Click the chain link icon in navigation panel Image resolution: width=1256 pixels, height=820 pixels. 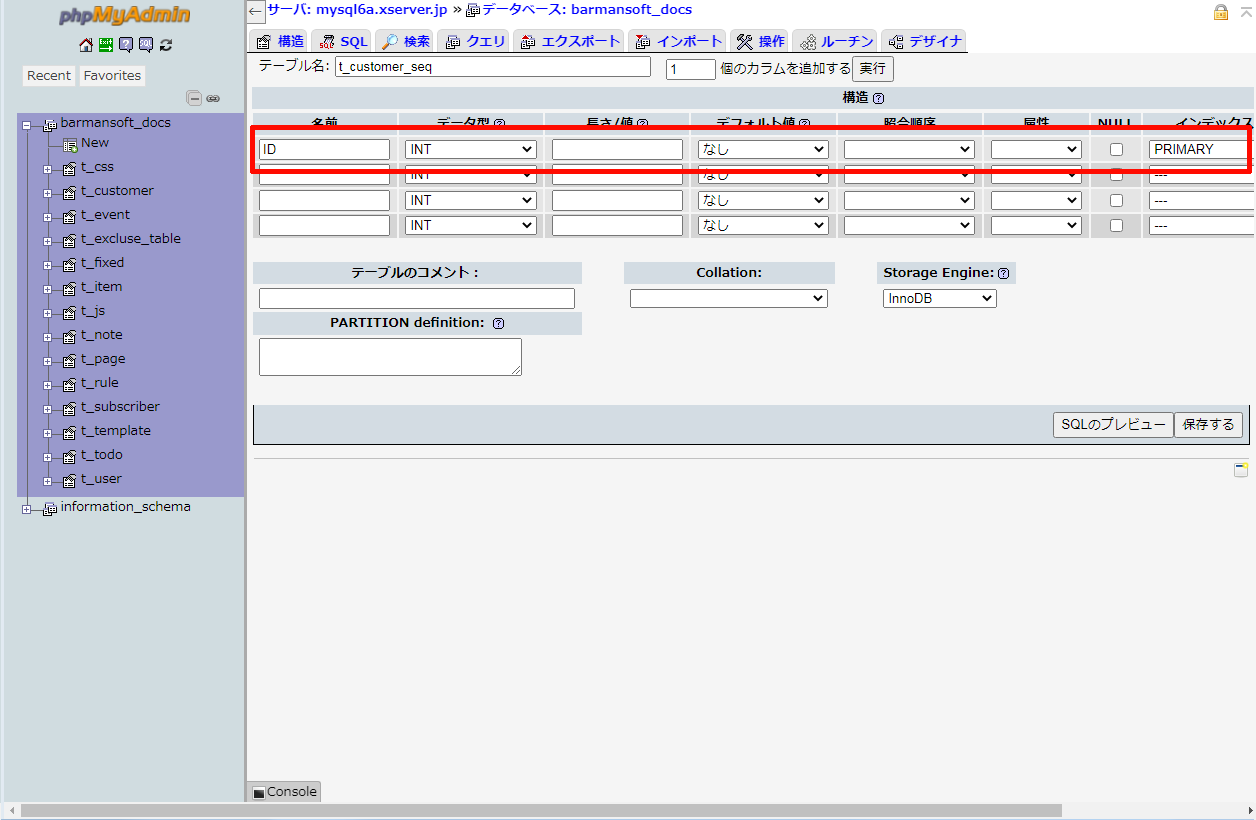point(213,98)
